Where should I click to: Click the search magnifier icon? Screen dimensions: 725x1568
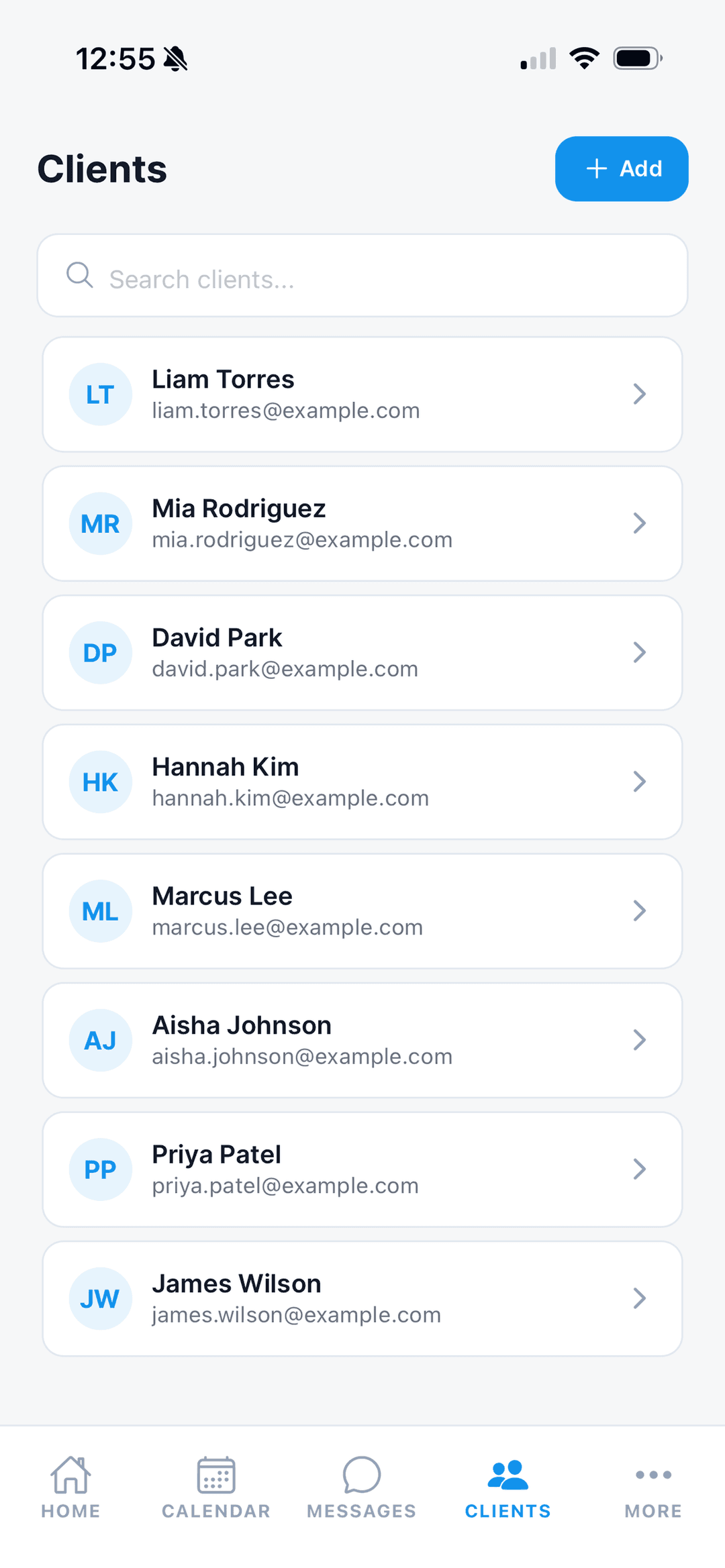(x=80, y=275)
